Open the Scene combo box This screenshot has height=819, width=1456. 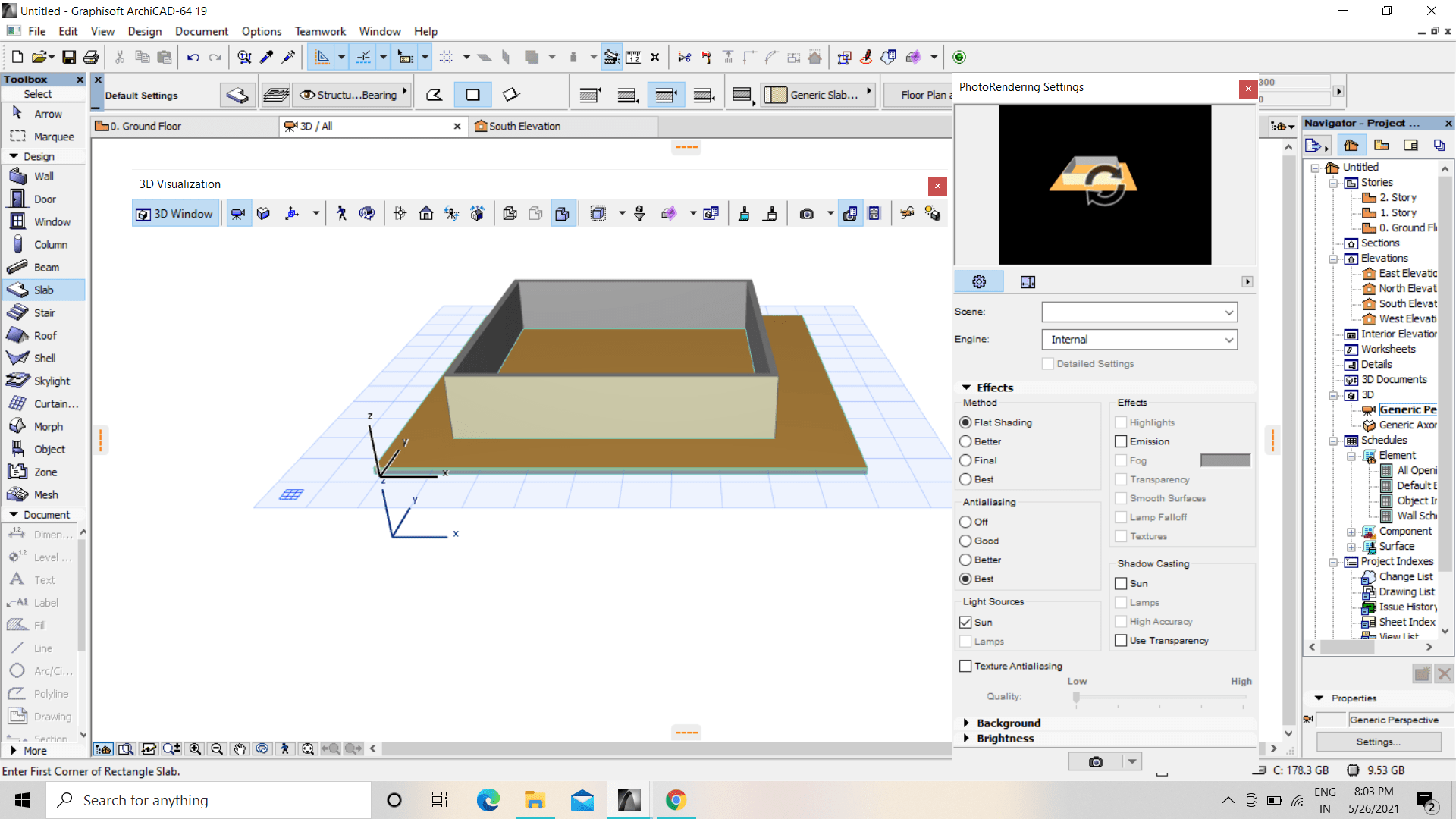pyautogui.click(x=1139, y=312)
